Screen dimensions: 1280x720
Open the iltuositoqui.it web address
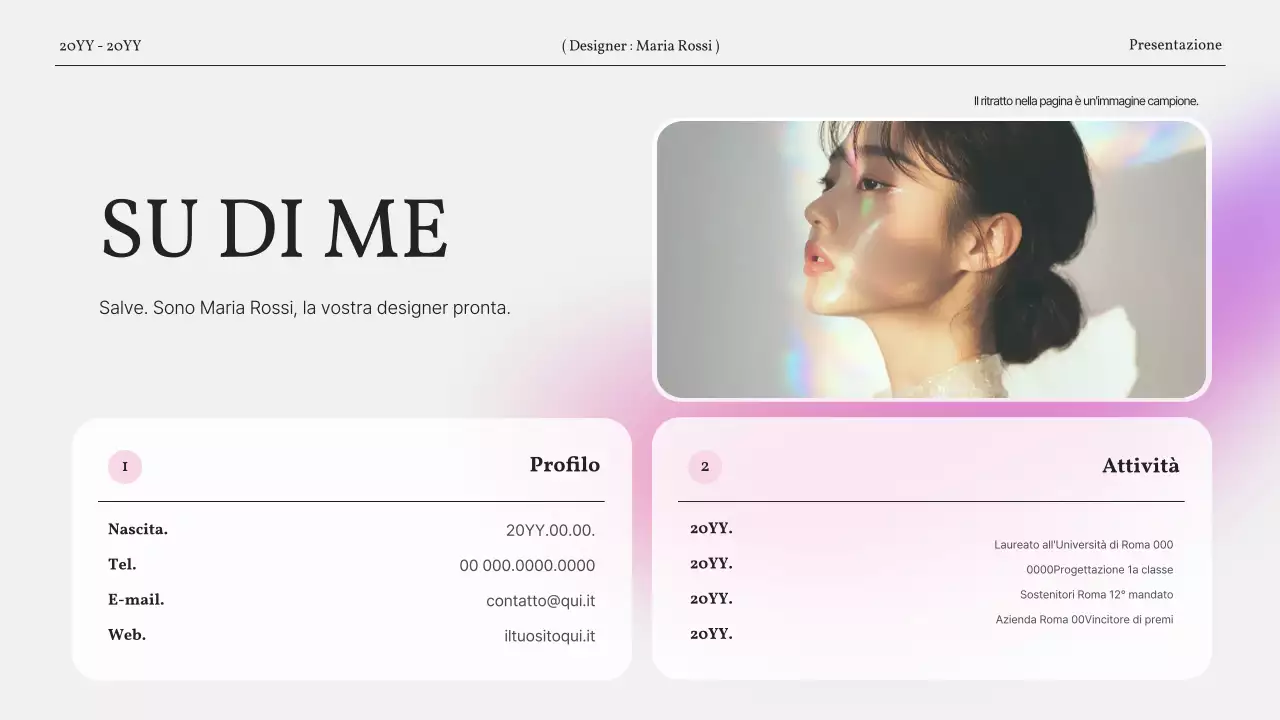[x=550, y=636]
